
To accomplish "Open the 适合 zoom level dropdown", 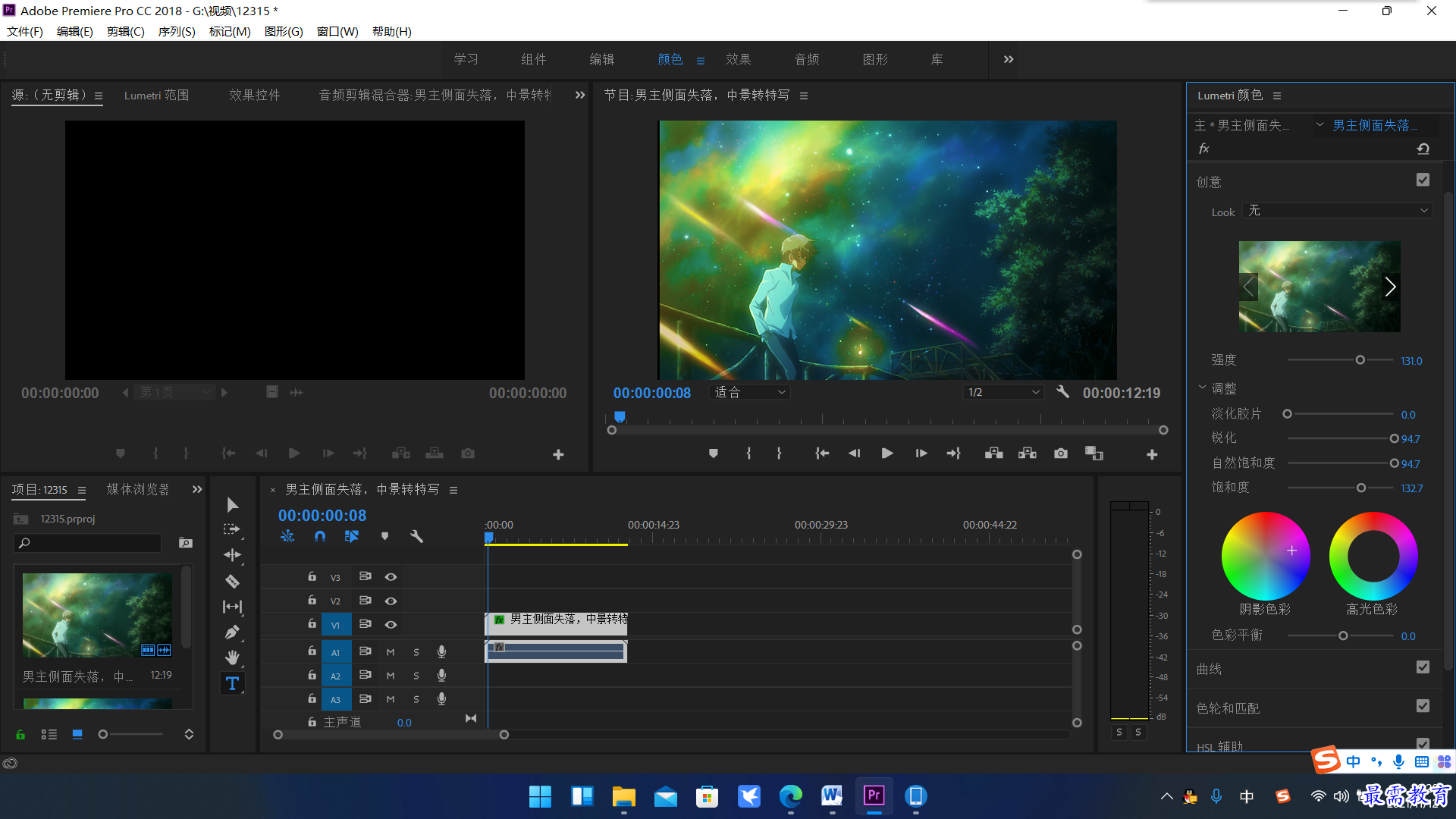I will (750, 392).
